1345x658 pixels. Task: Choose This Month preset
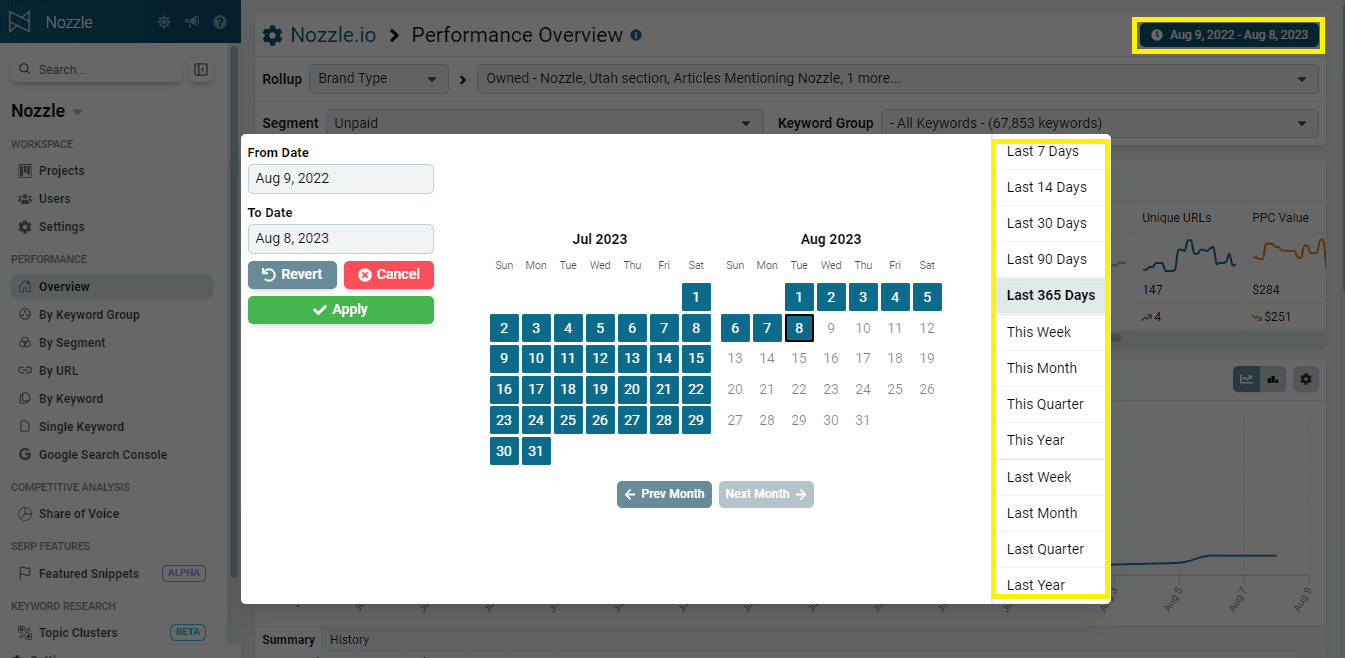point(1050,368)
